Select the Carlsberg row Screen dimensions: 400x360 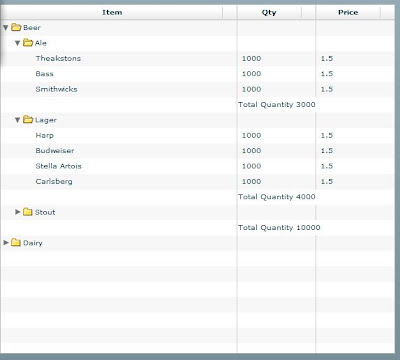coord(198,181)
